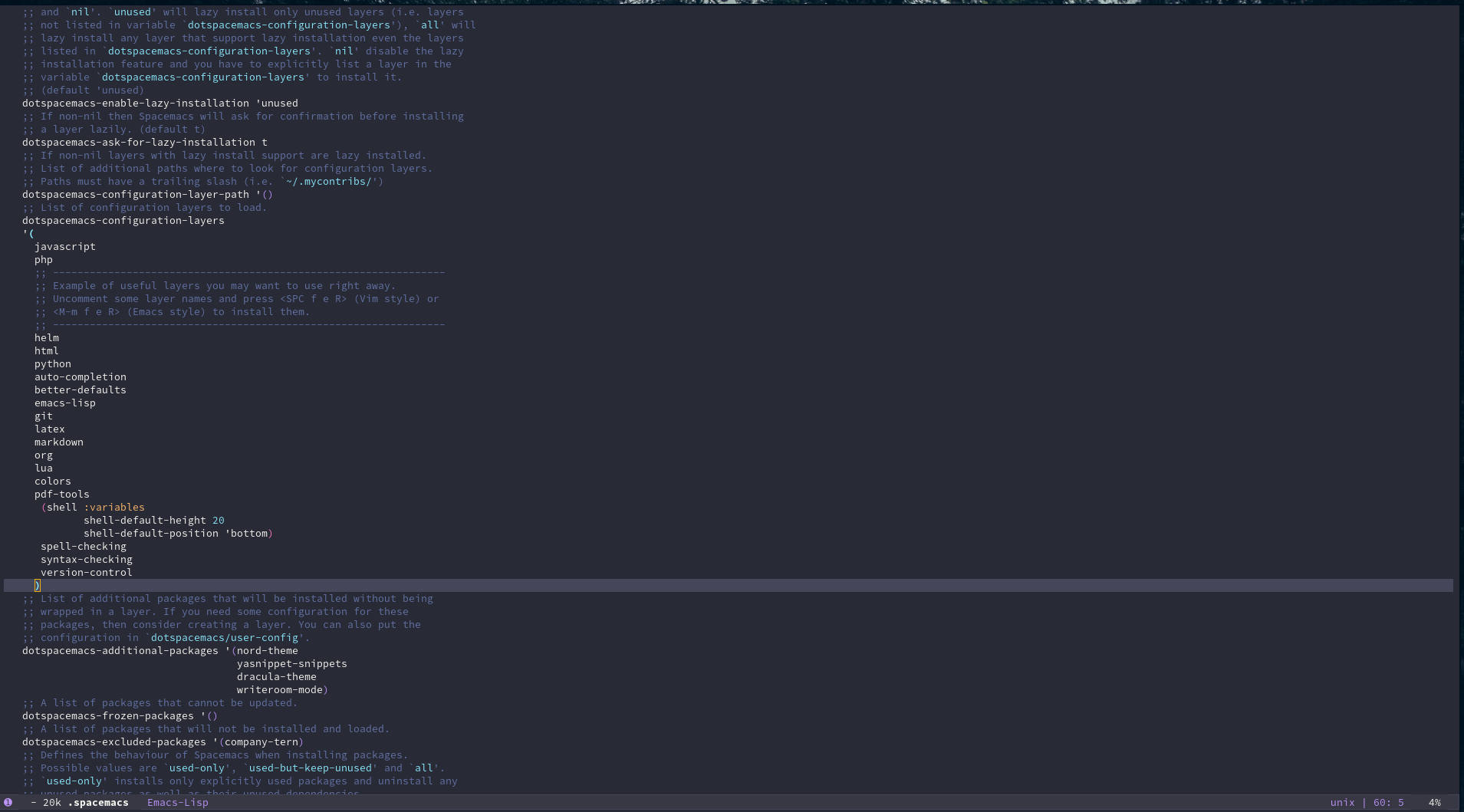Click the markdown layer entry
The width and height of the screenshot is (1464, 812).
(x=59, y=442)
